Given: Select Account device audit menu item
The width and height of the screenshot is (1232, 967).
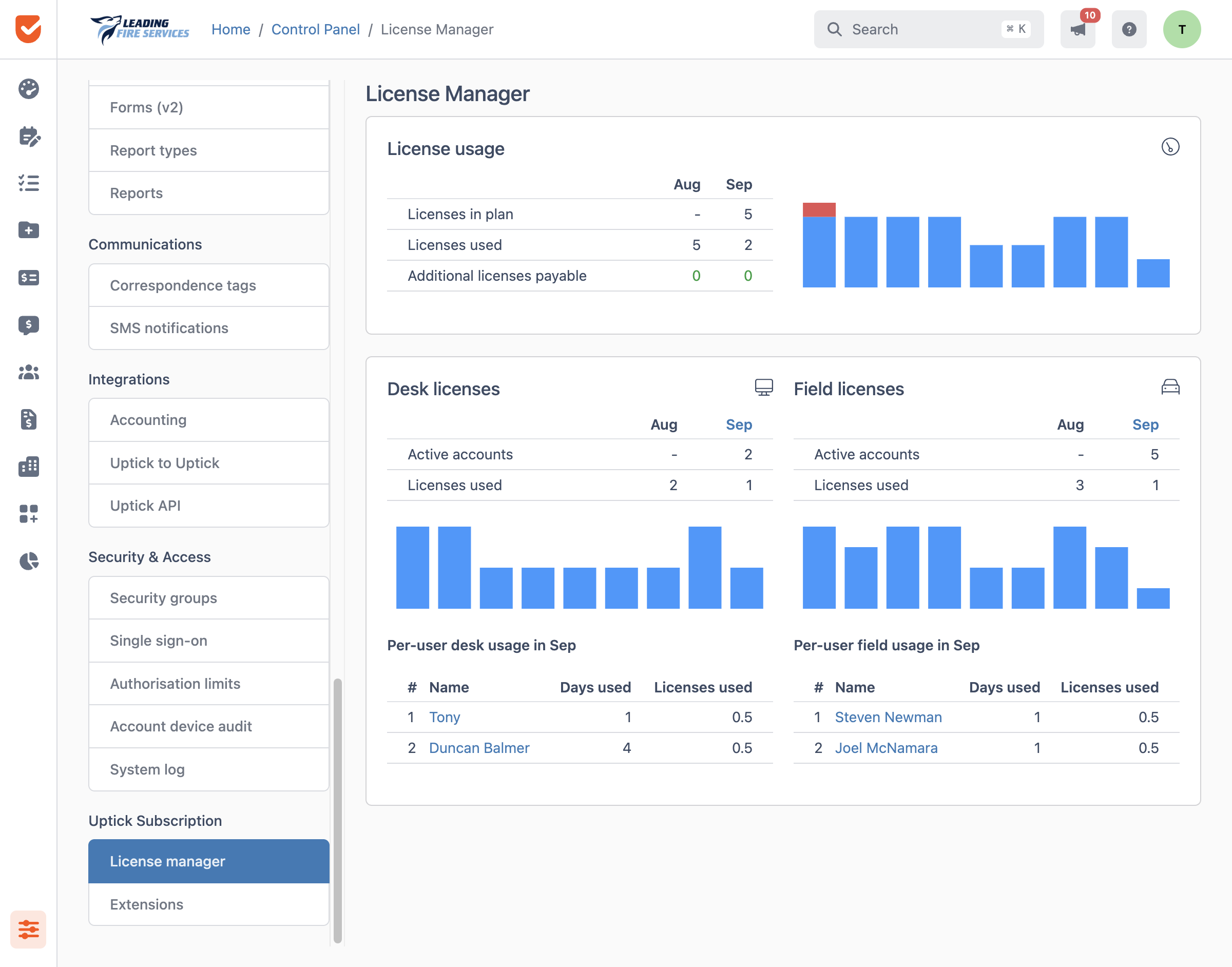Looking at the screenshot, I should pyautogui.click(x=209, y=726).
